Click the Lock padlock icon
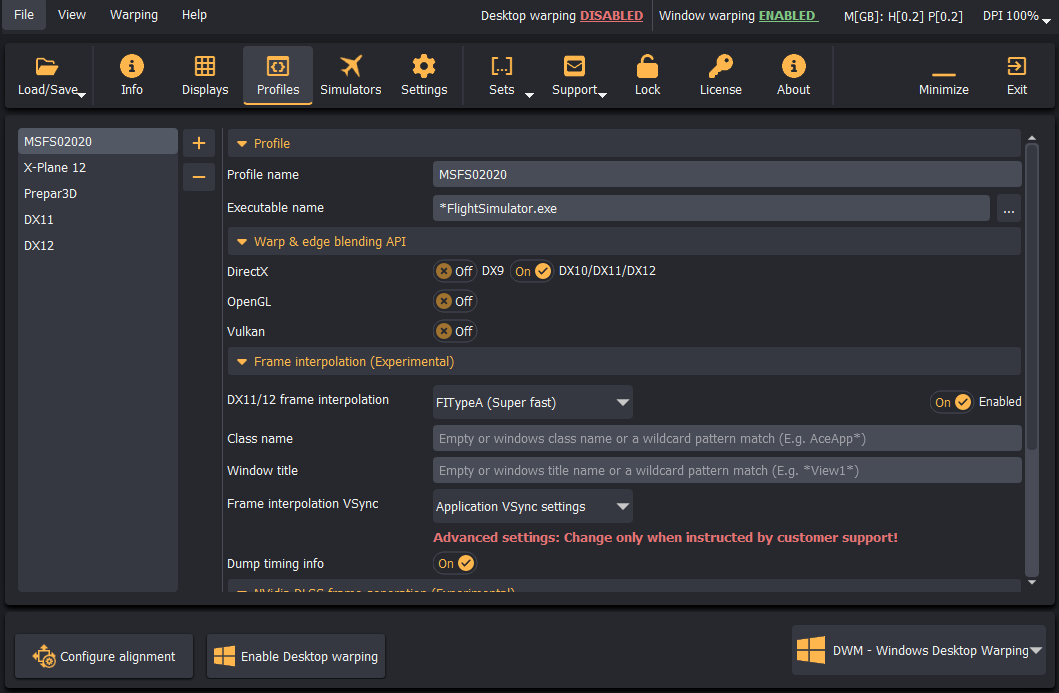Image resolution: width=1059 pixels, height=693 pixels. point(647,66)
